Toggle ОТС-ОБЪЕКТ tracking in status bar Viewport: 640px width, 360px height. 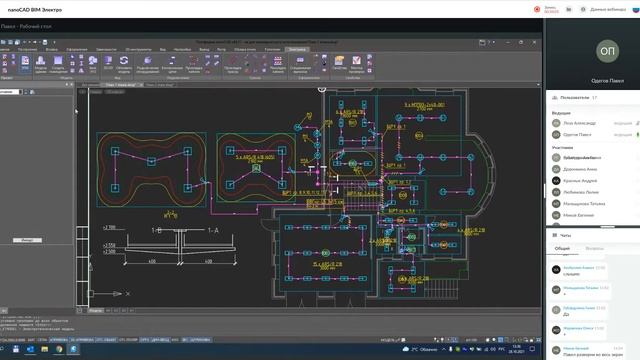click(106, 340)
